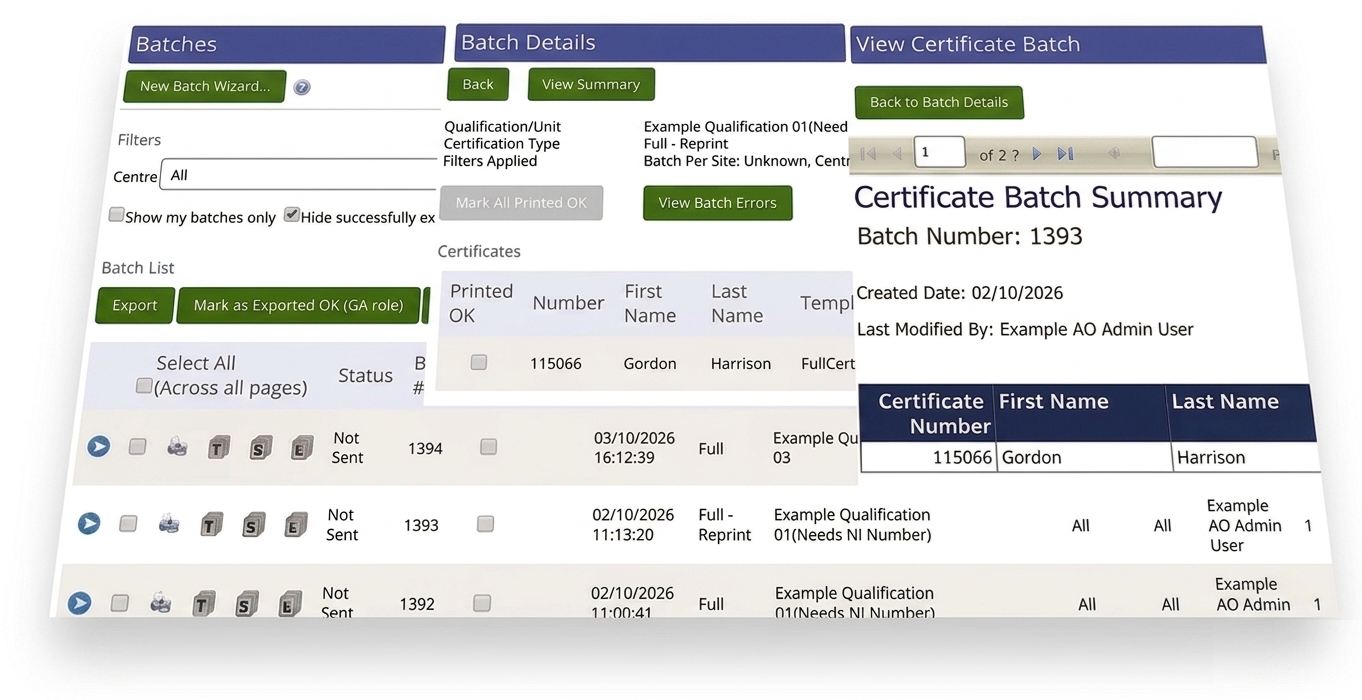
Task: Jump to last page of certificate report
Action: tap(1065, 154)
